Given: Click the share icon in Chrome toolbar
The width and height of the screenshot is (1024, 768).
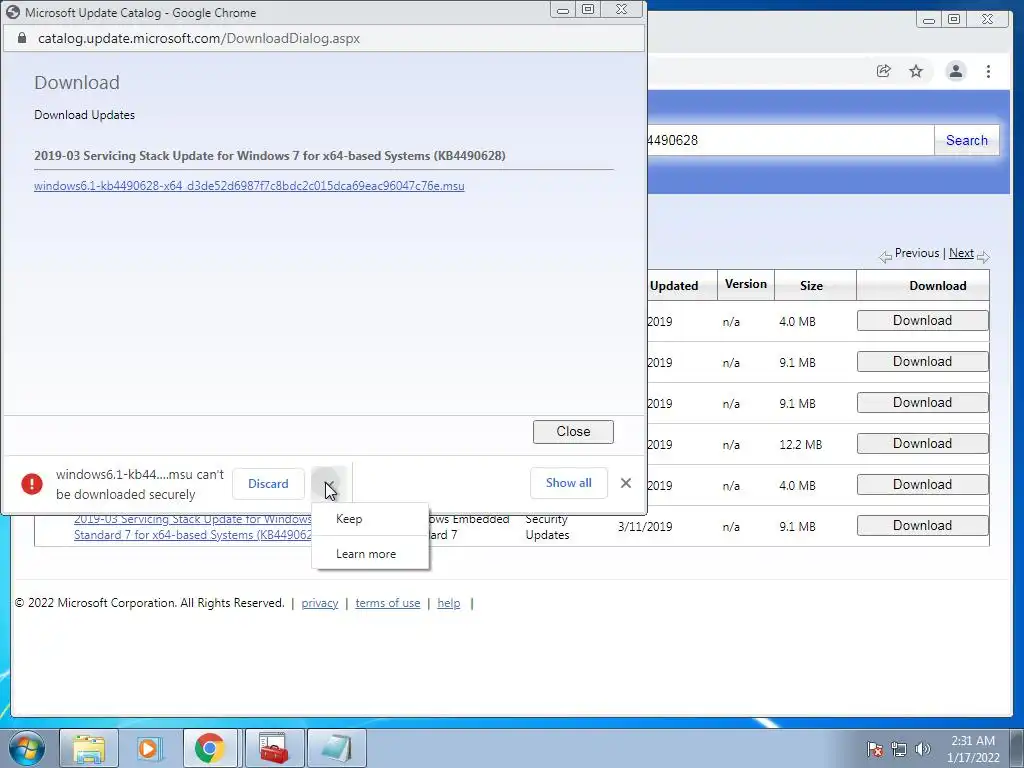Looking at the screenshot, I should (x=884, y=71).
